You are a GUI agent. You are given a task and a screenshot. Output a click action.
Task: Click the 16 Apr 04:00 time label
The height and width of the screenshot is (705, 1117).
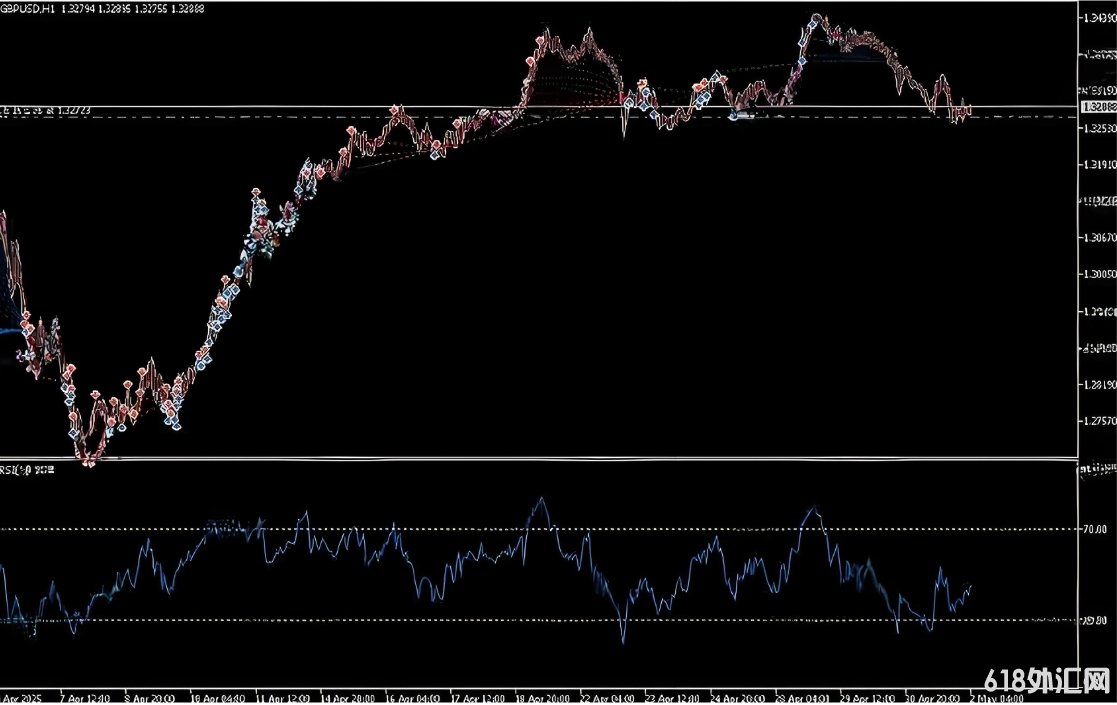(411, 699)
